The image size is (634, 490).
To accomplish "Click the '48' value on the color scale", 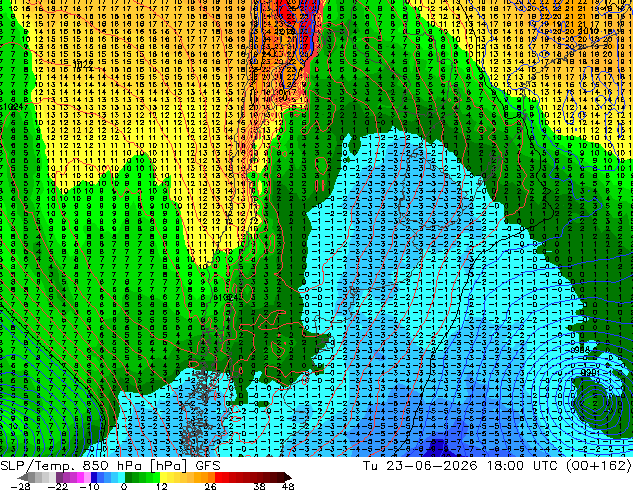I will tap(288, 486).
